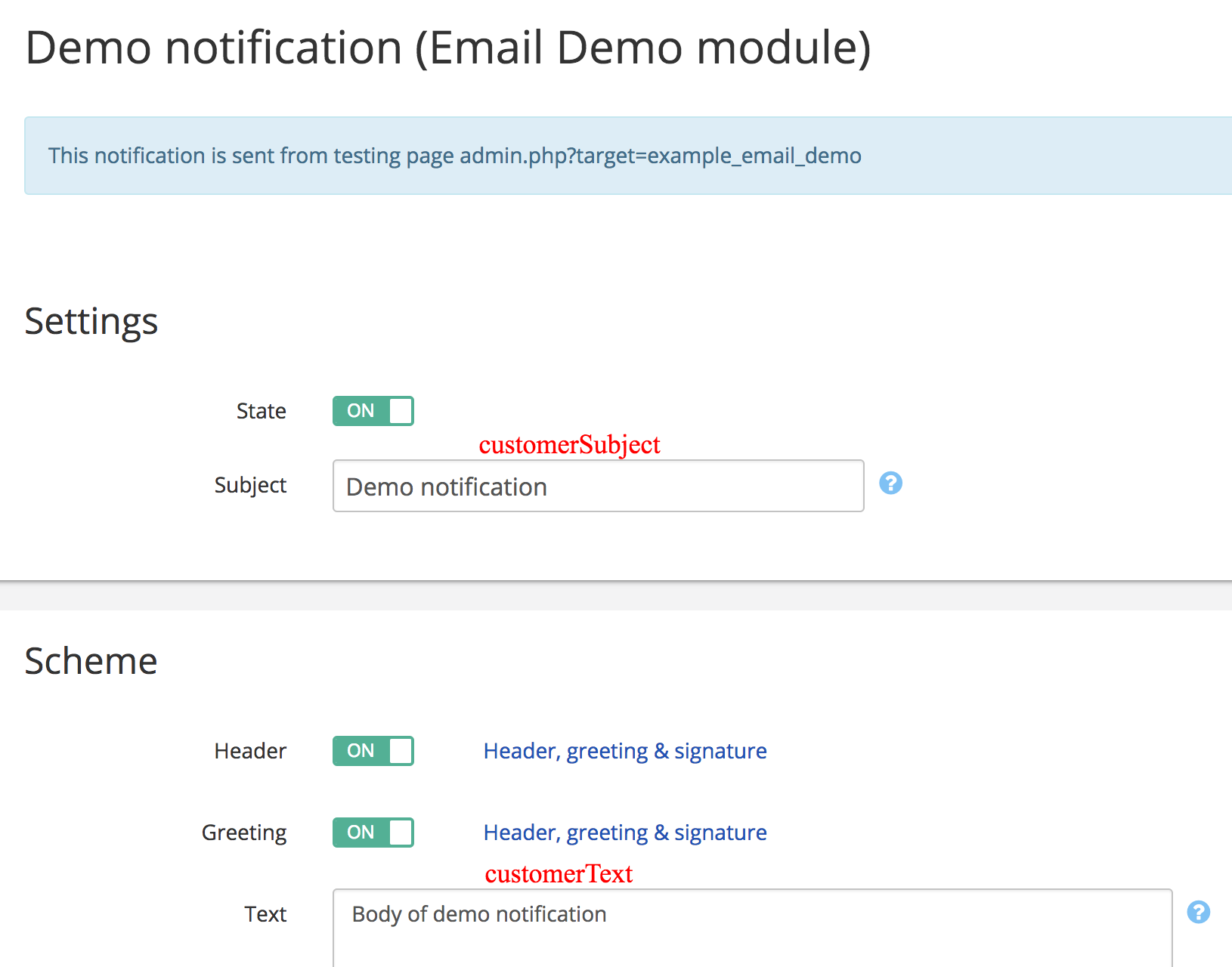Click the Subject field label
The width and height of the screenshot is (1232, 967).
pos(250,485)
